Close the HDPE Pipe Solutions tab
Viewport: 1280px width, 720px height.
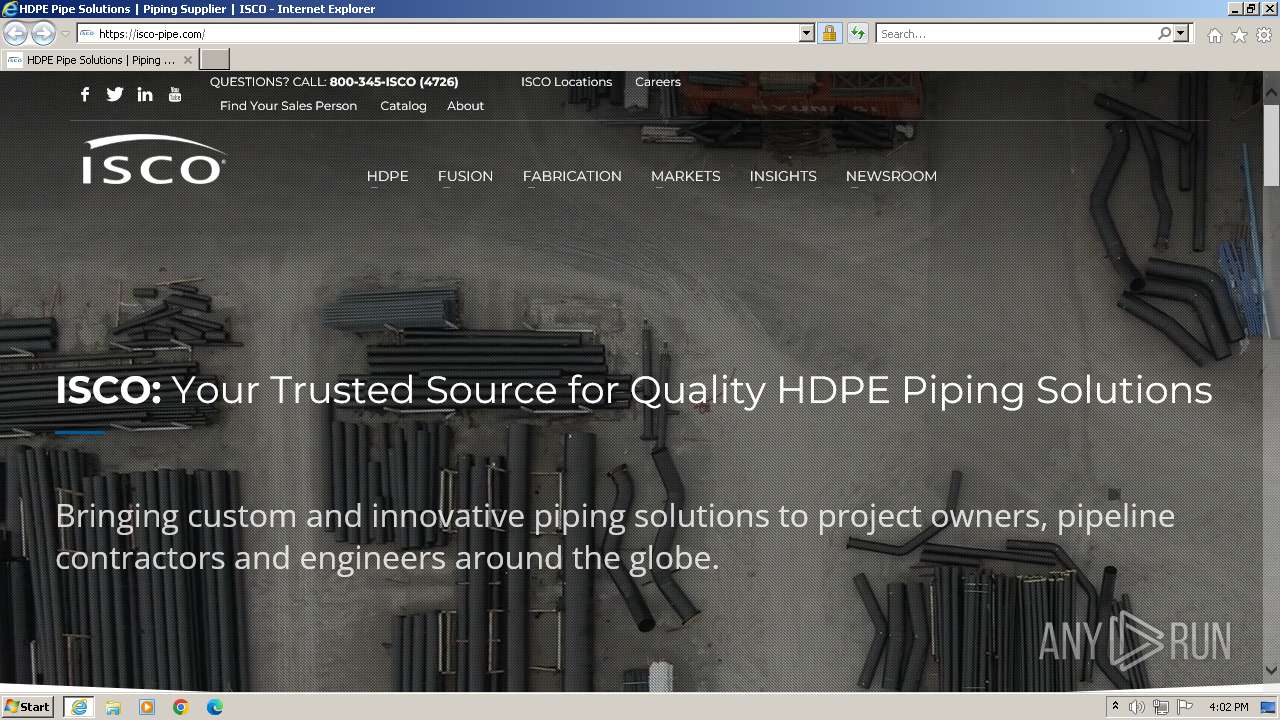[x=188, y=60]
